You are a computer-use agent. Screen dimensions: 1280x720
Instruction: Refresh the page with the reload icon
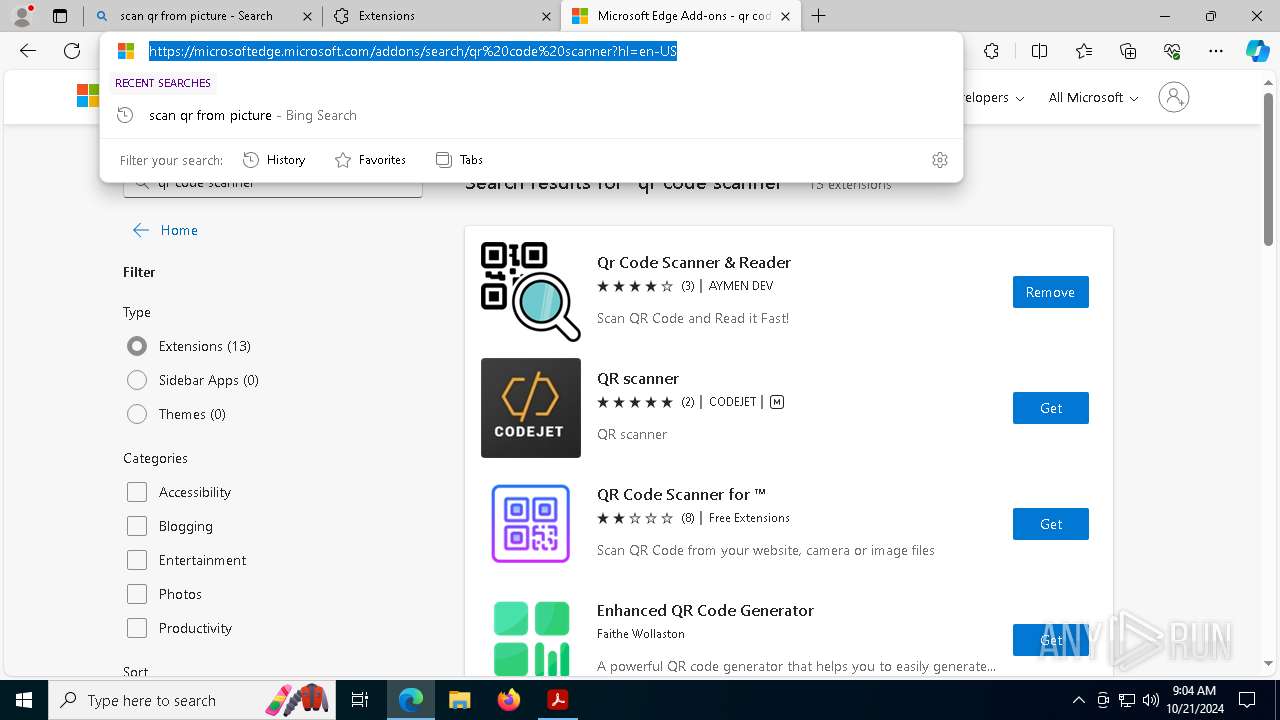click(72, 51)
